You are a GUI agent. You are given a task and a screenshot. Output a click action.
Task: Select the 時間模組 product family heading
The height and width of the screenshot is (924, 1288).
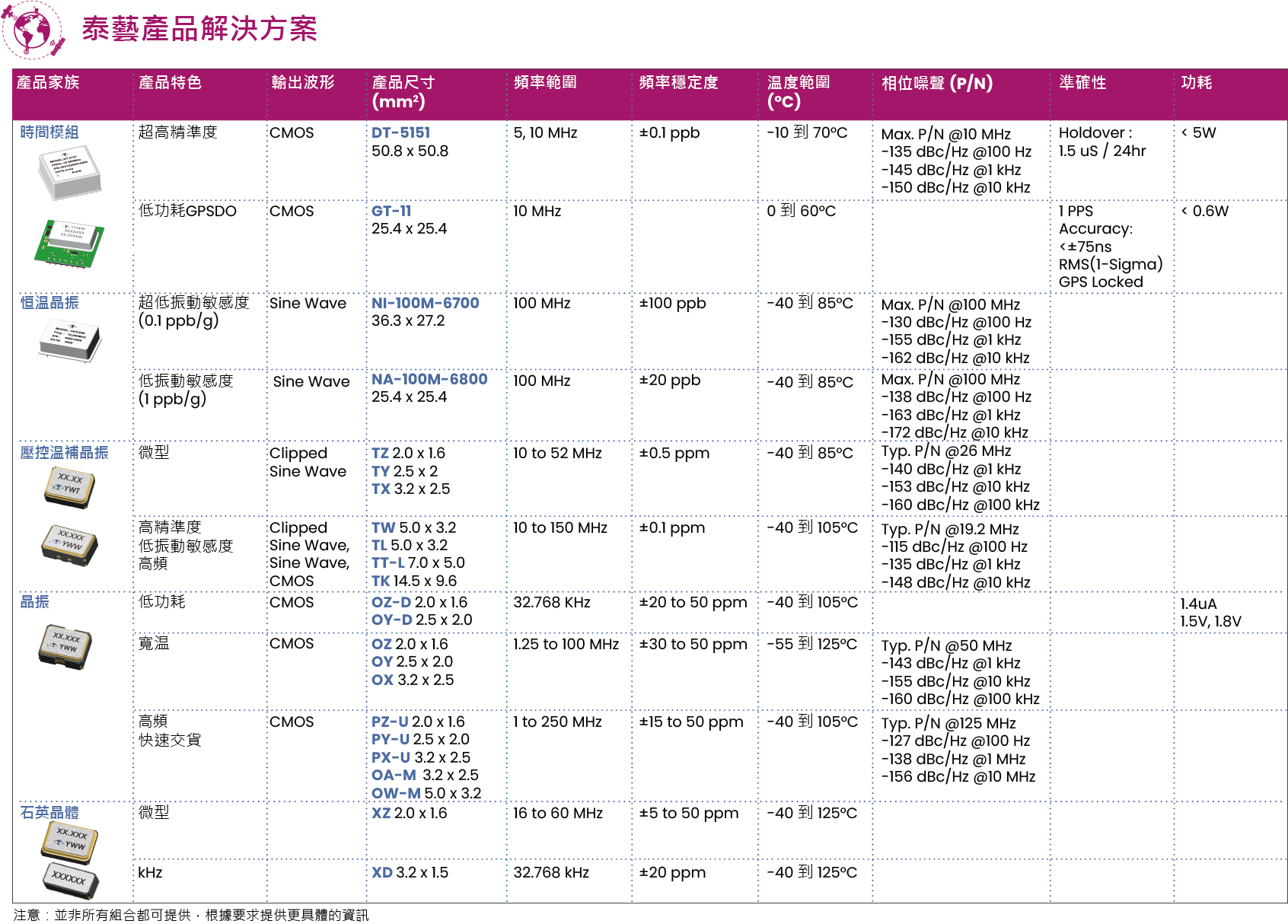[x=49, y=132]
